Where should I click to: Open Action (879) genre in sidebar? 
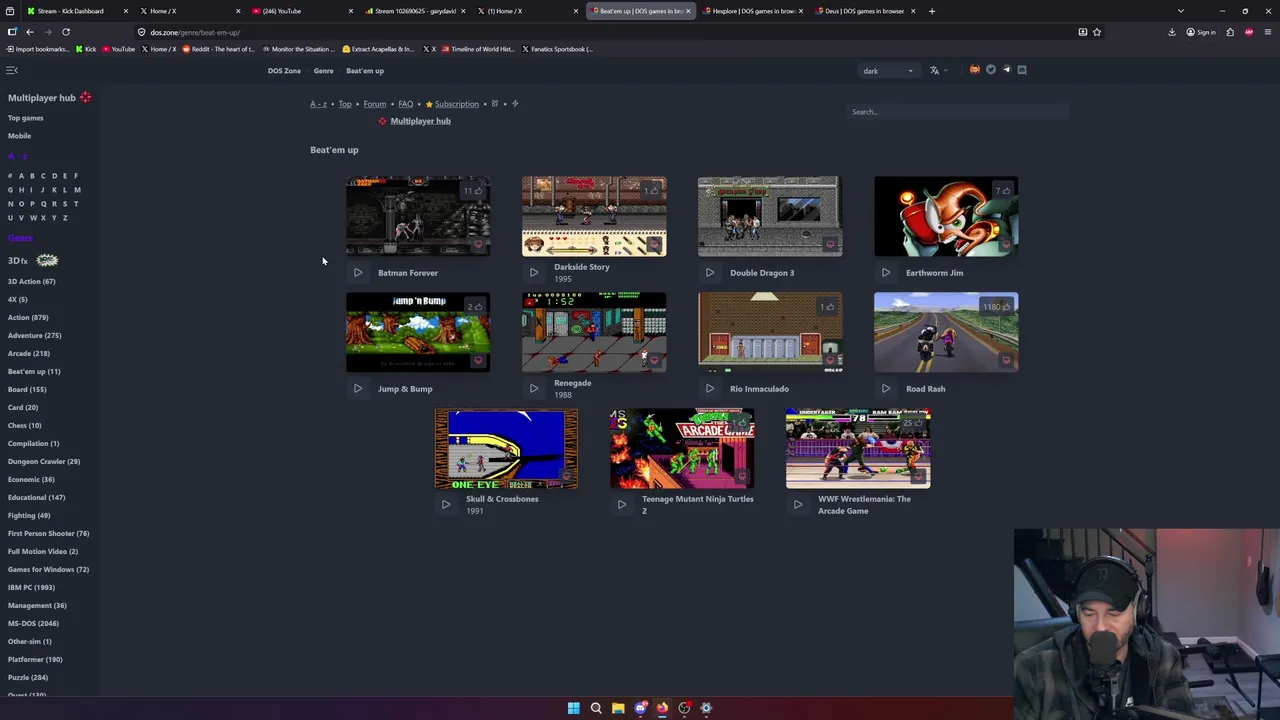[28, 318]
